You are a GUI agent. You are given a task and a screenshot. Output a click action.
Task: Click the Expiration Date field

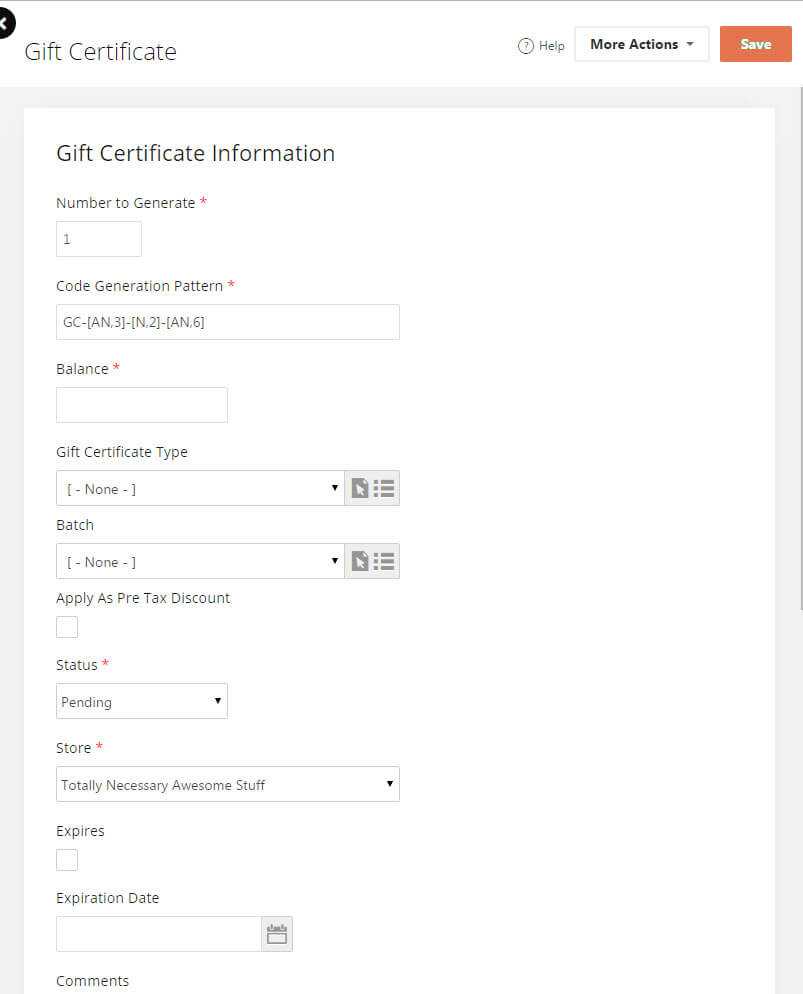click(x=159, y=934)
